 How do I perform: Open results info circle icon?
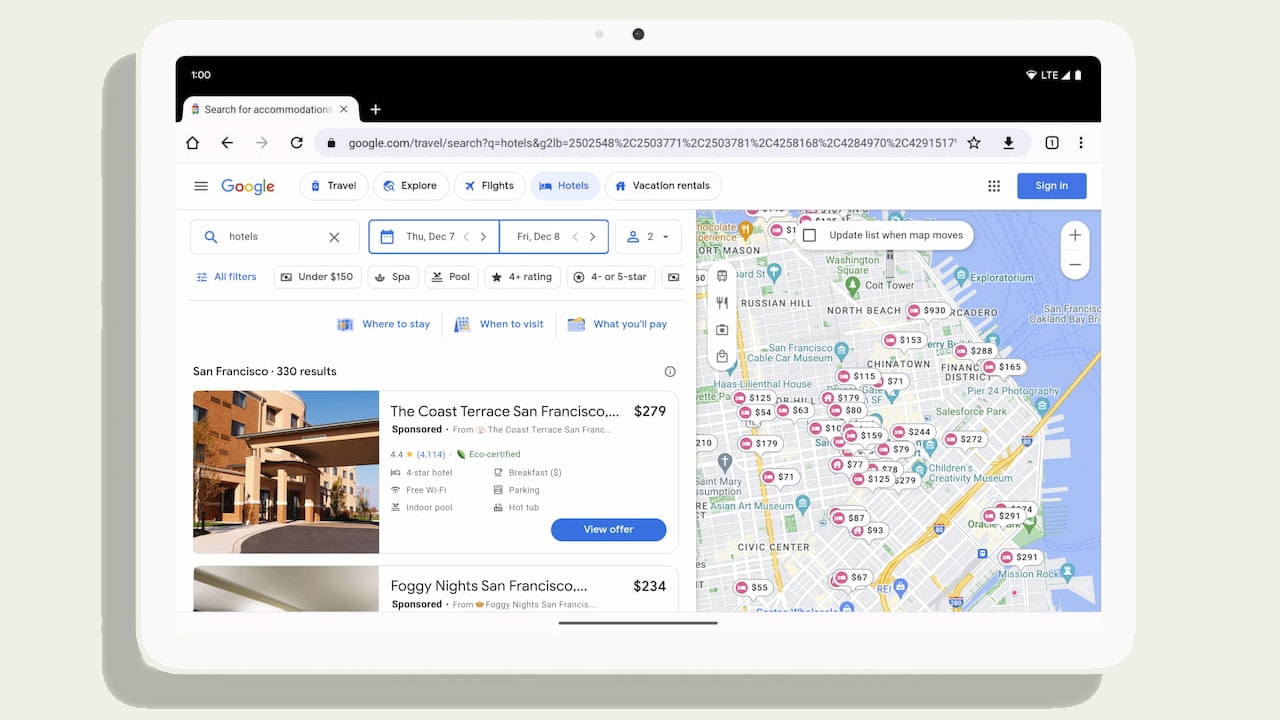pyautogui.click(x=670, y=371)
